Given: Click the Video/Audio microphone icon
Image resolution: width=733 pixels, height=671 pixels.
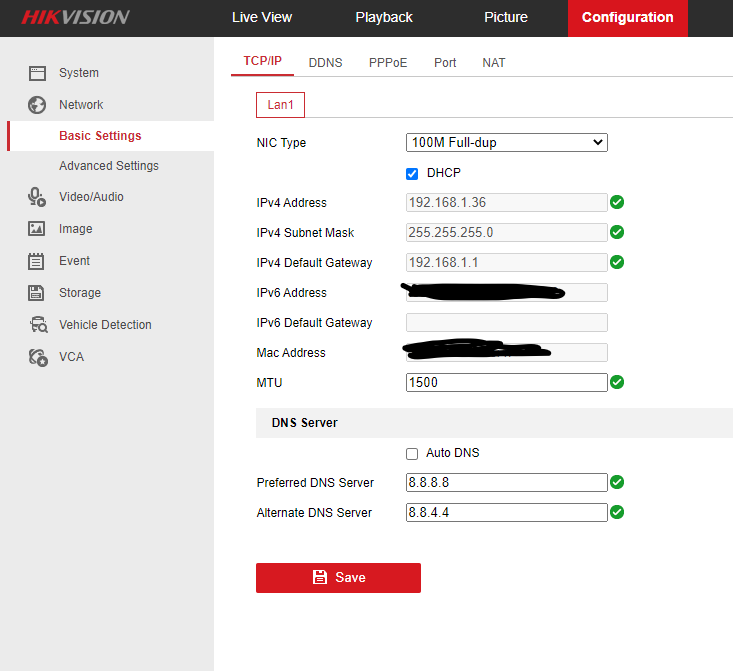Looking at the screenshot, I should coord(37,197).
